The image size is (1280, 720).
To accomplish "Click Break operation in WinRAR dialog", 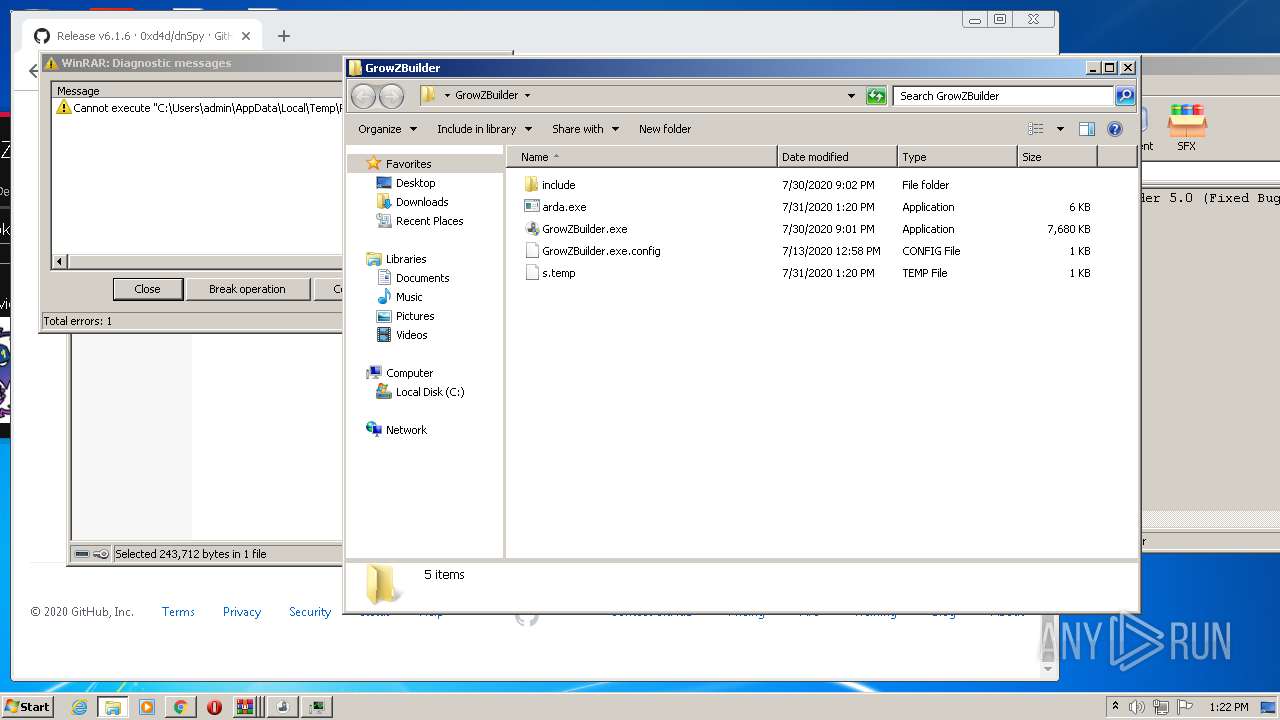I will 247,289.
